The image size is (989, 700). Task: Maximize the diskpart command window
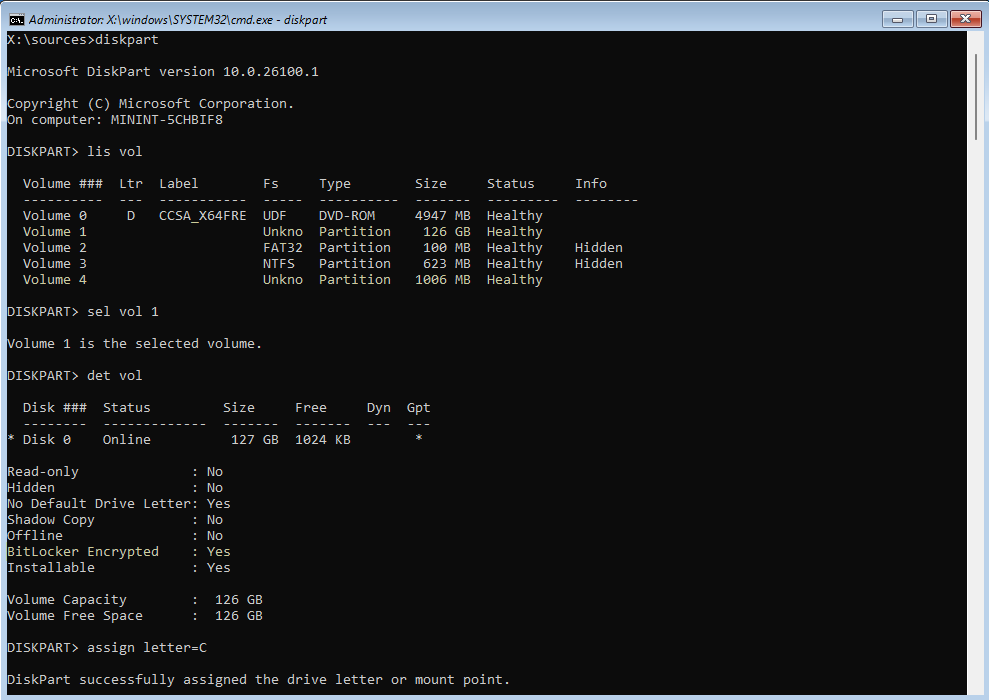pos(931,19)
